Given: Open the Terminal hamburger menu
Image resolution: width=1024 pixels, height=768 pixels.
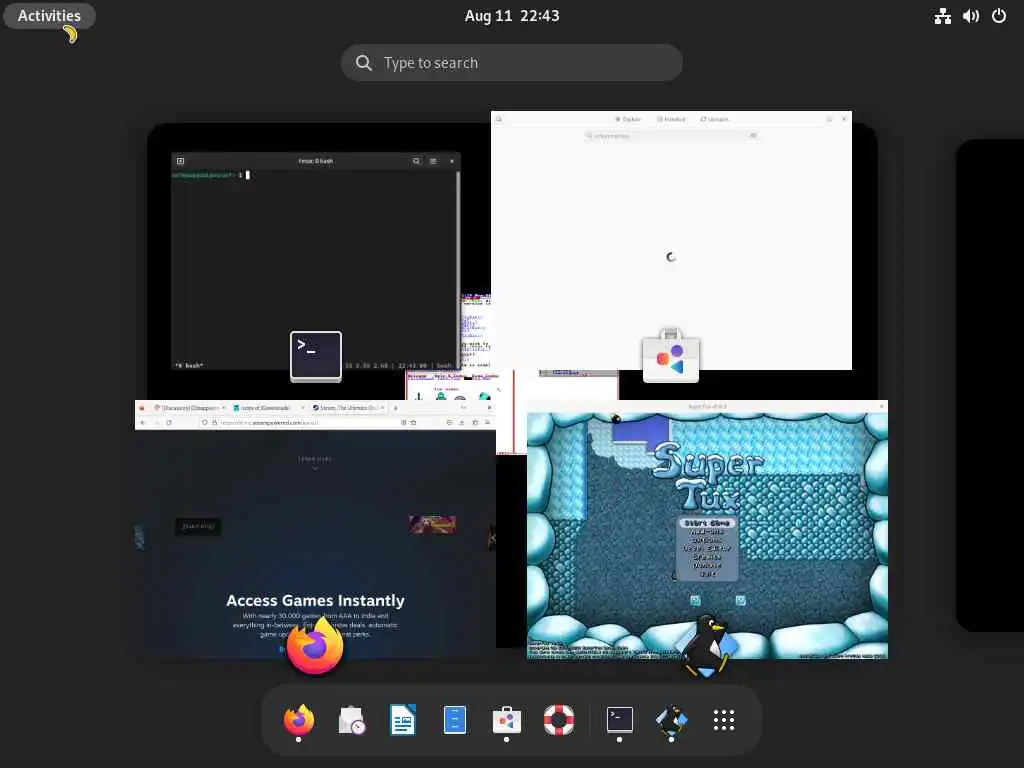Looking at the screenshot, I should pos(433,161).
